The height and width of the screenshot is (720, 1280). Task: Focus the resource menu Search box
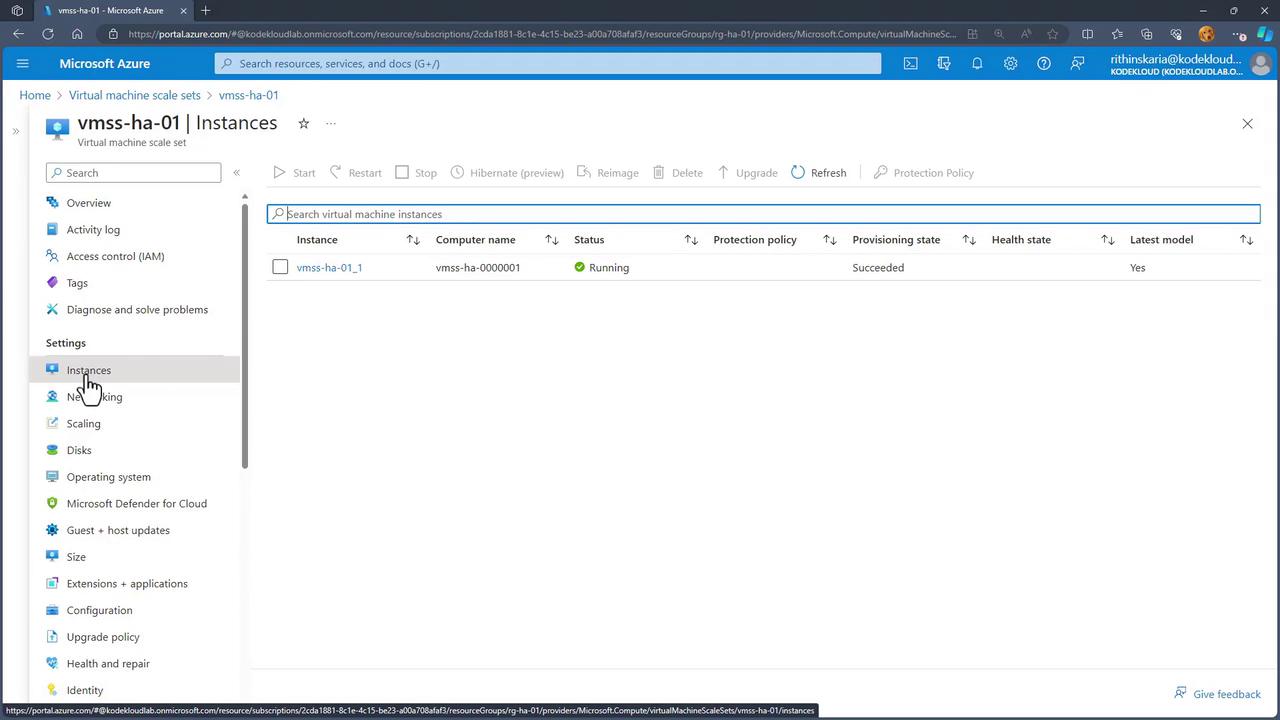point(133,173)
